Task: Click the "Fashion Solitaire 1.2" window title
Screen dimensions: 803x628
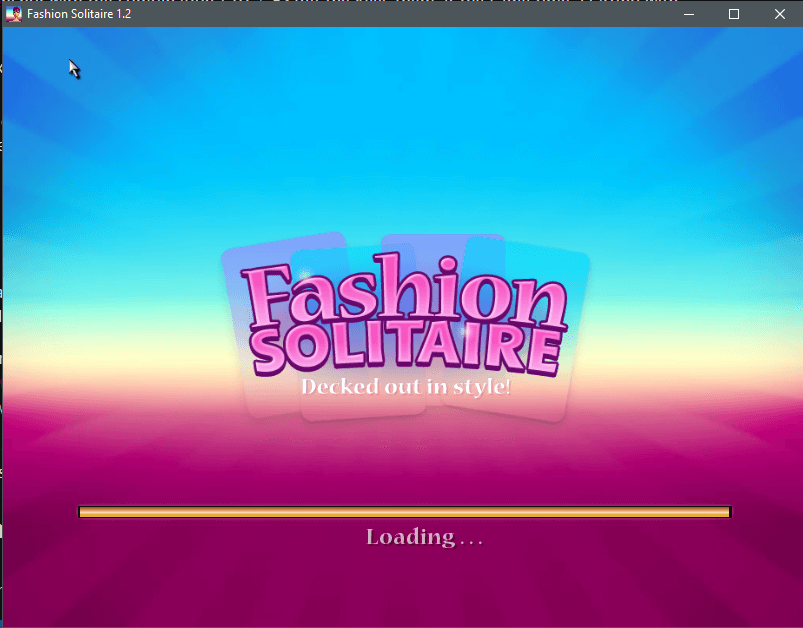Action: tap(79, 14)
